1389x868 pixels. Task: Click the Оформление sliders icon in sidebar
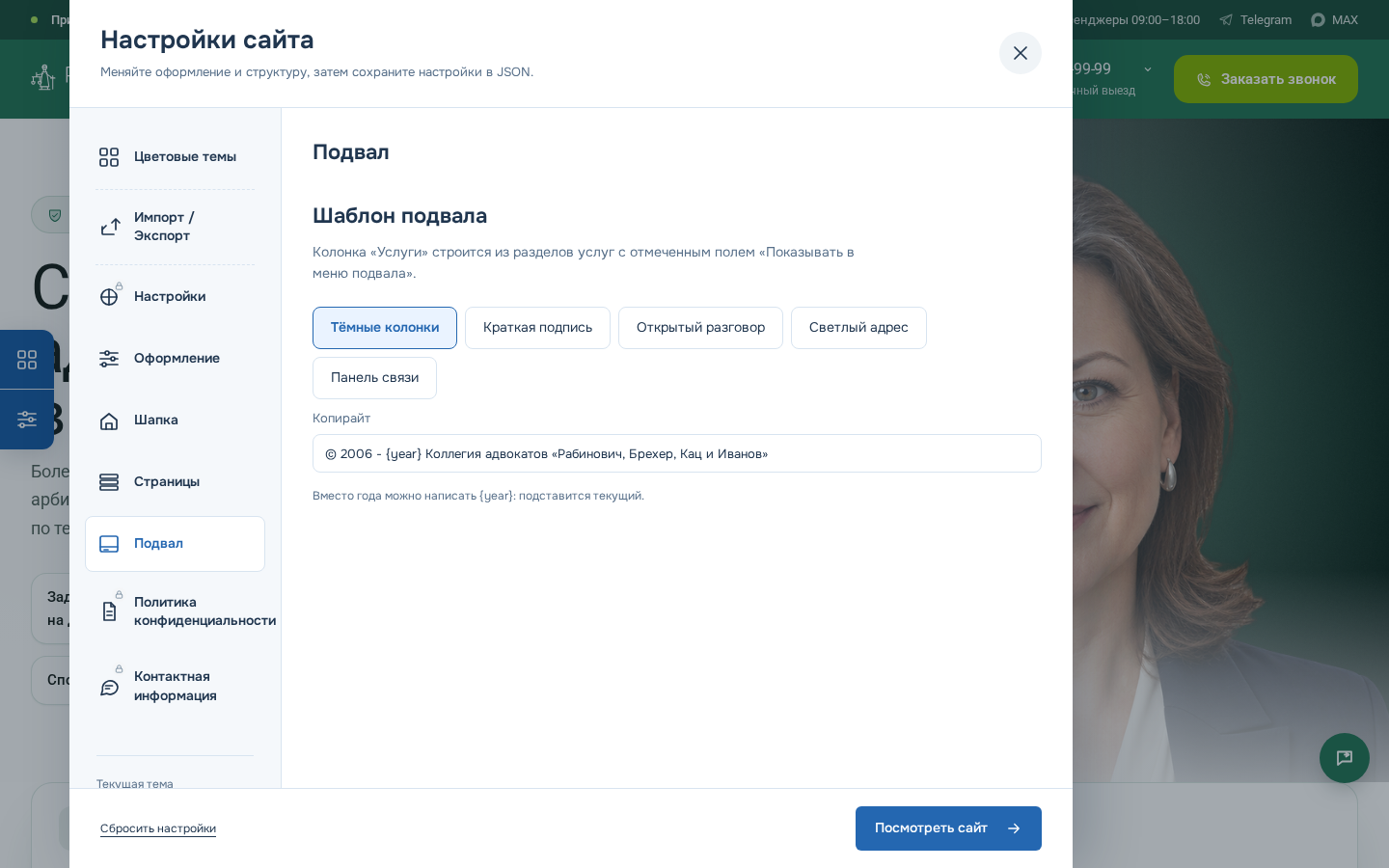109,359
